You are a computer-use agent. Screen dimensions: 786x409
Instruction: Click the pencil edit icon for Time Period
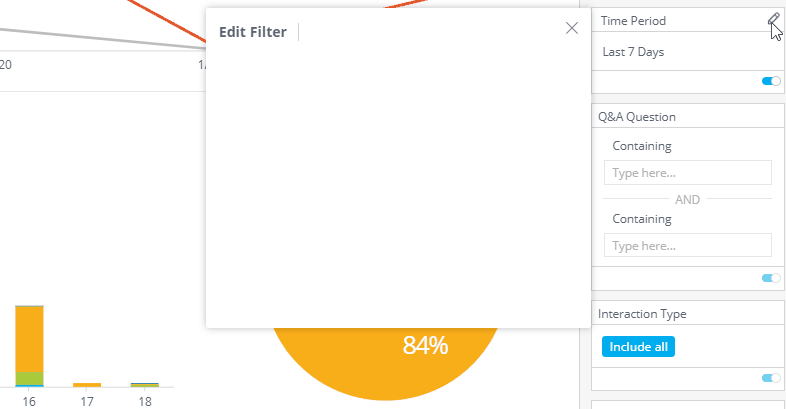pos(773,20)
